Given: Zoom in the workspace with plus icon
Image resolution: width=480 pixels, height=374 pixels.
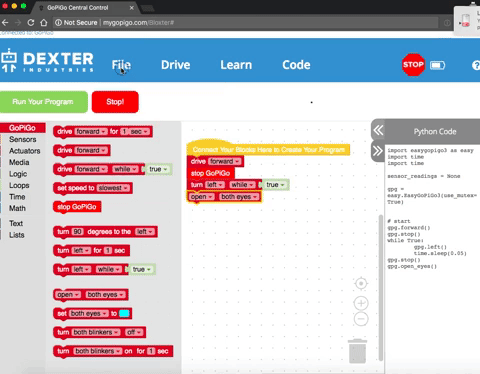Looking at the screenshot, I should pyautogui.click(x=361, y=303).
